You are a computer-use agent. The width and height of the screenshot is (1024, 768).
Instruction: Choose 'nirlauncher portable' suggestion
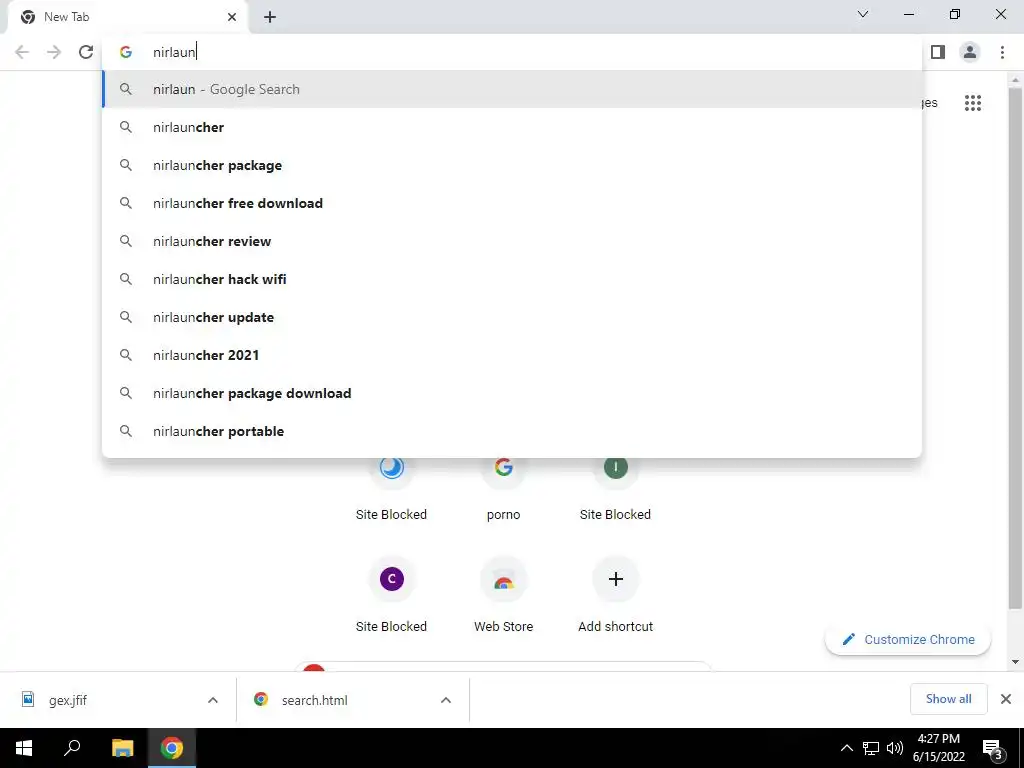pos(512,431)
